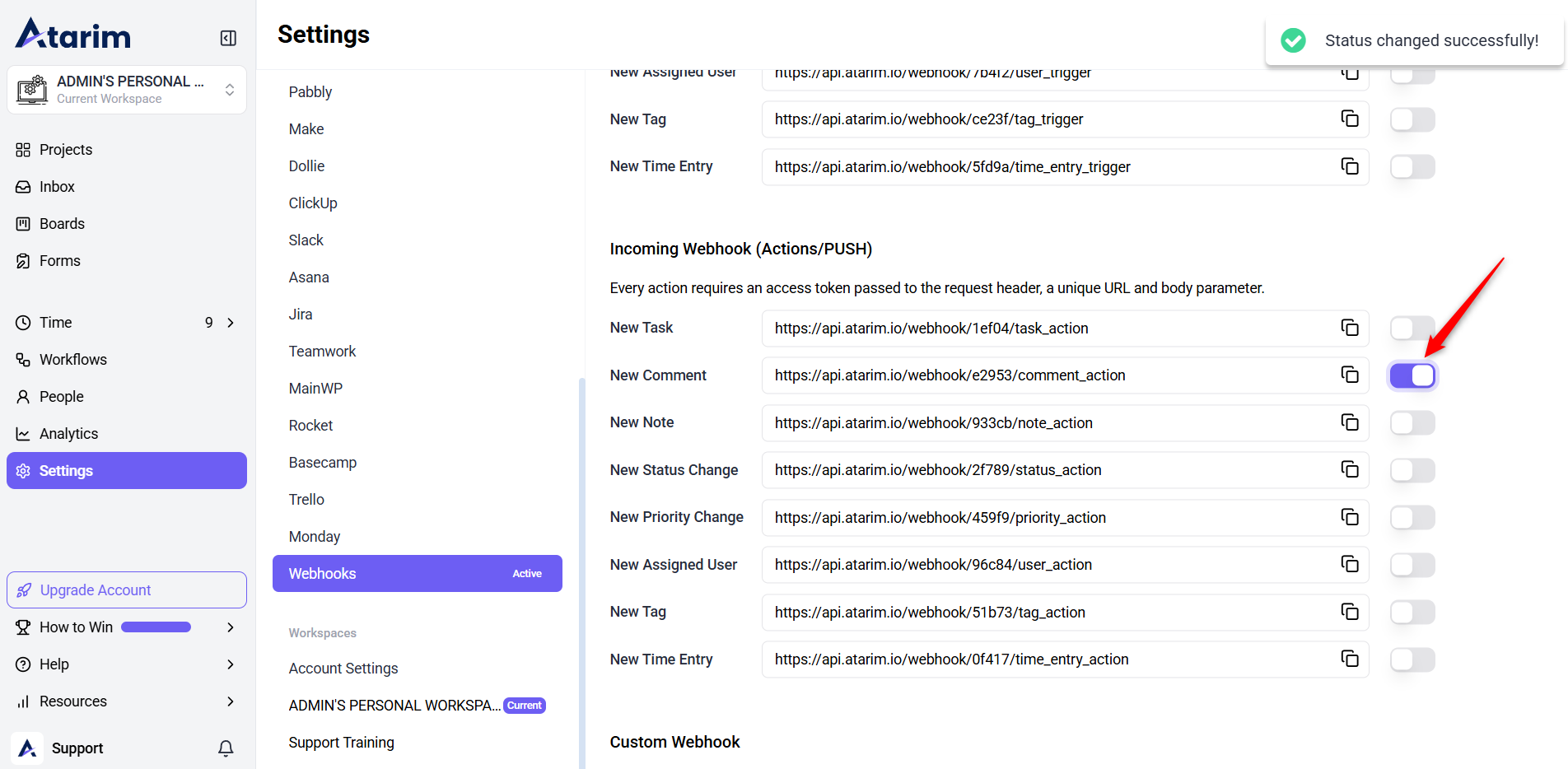The width and height of the screenshot is (1568, 769).
Task: Copy the New Status Change webhook URL
Action: click(1349, 469)
